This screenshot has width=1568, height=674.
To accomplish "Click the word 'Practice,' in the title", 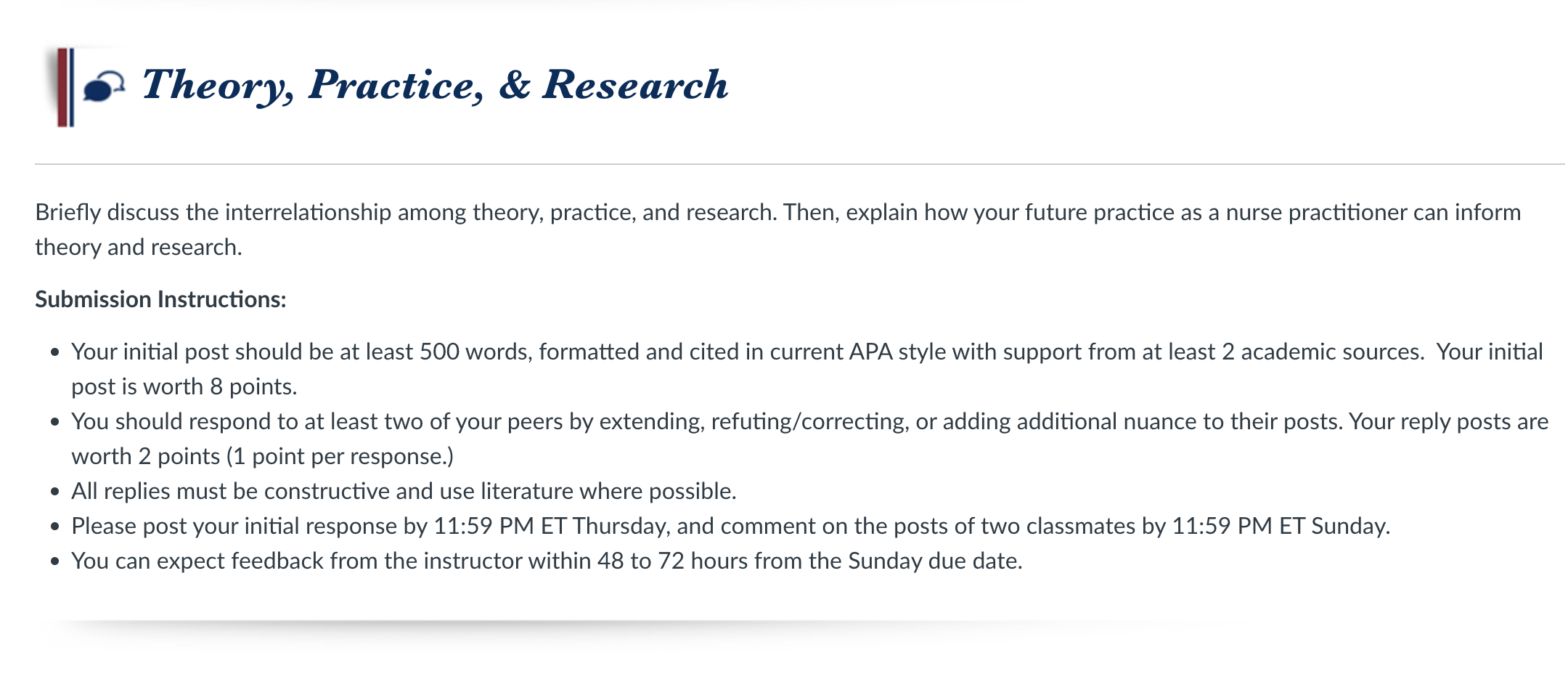I will click(396, 85).
